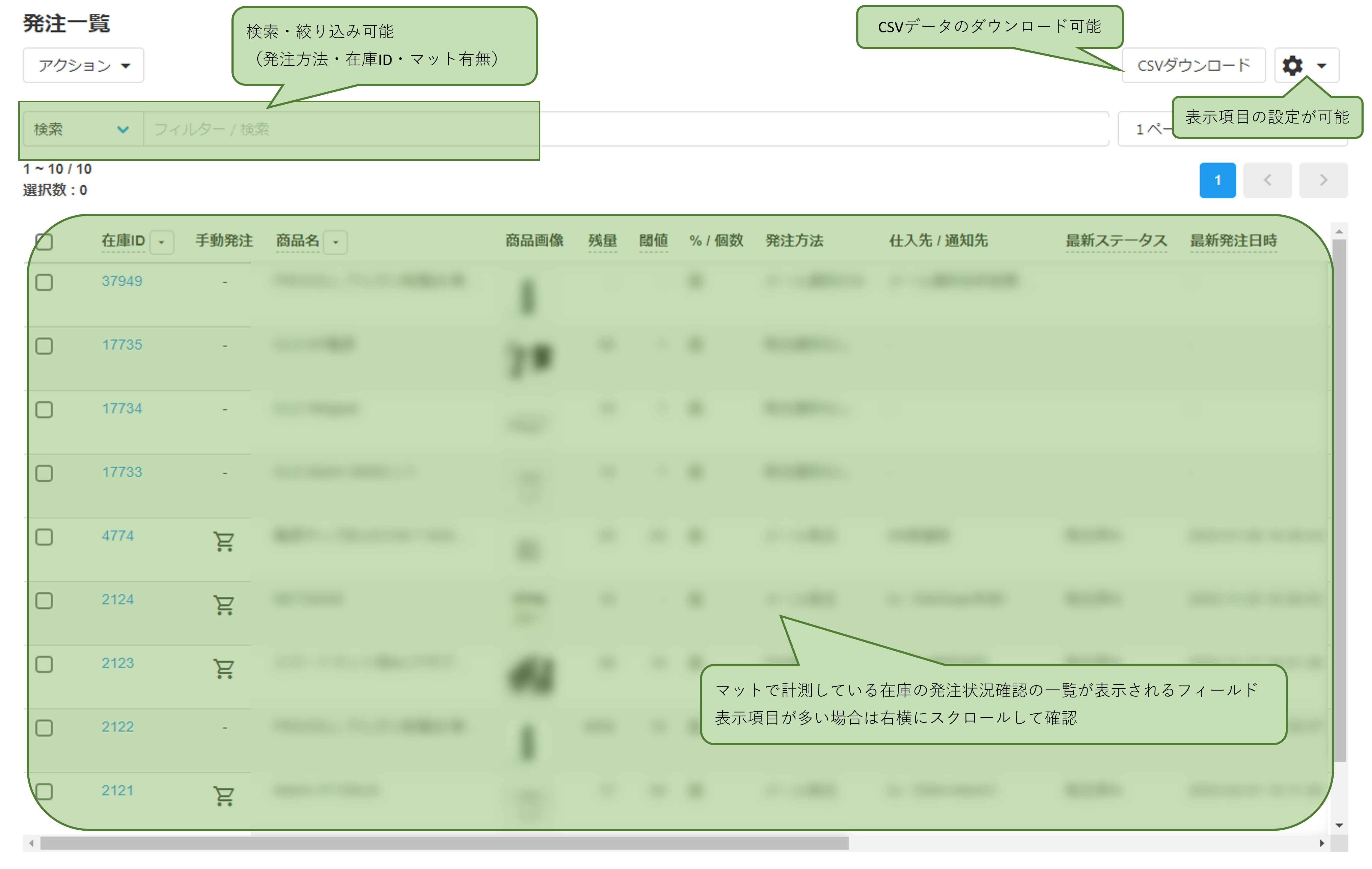Click the horizontal scrollbar right arrow
This screenshot has width=1372, height=869.
coord(1322,843)
